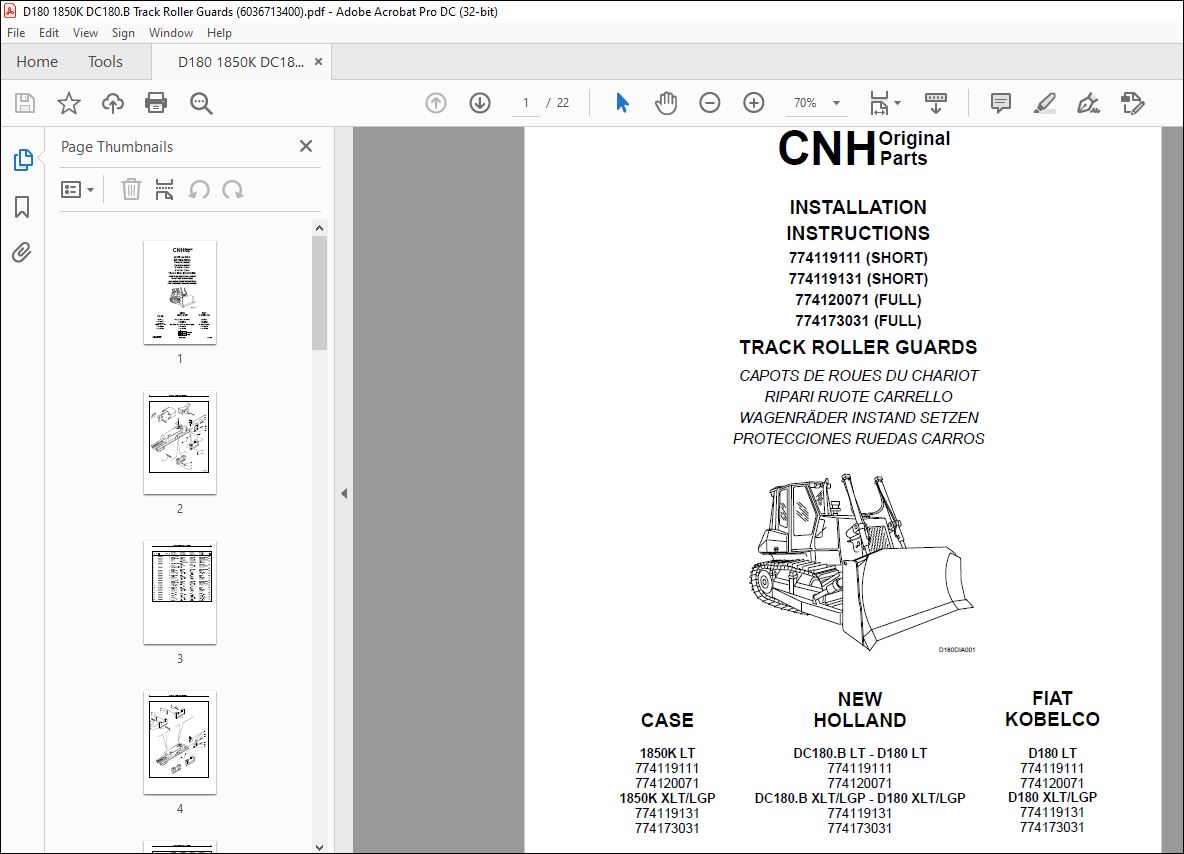Screen dimensions: 1184x854
Task: Select page 1 thumbnail
Action: [180, 293]
